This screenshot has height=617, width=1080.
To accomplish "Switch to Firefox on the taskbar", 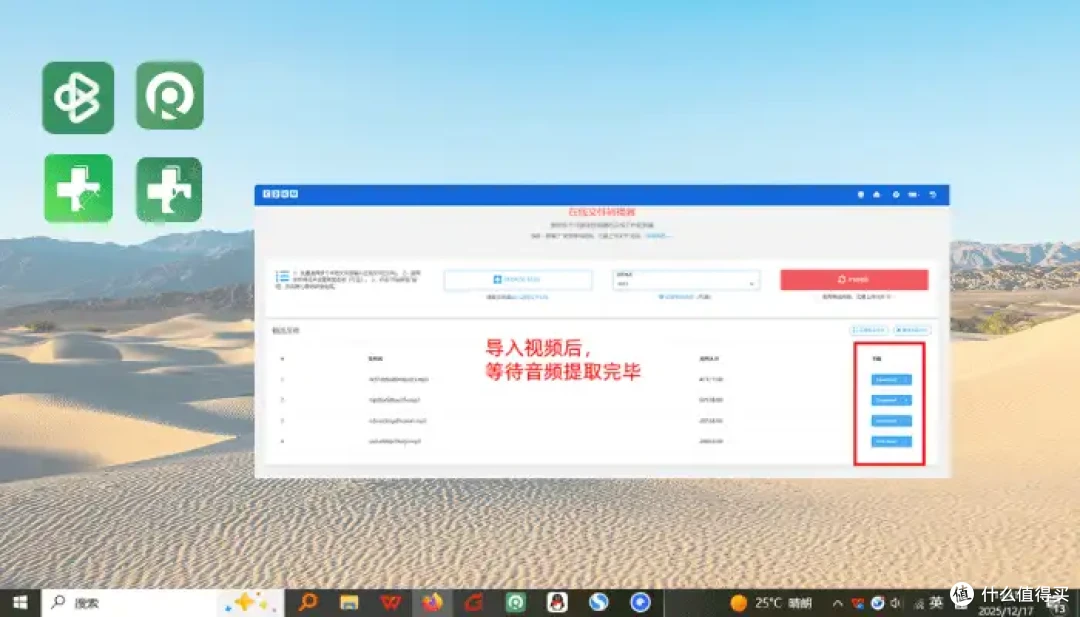I will pos(433,603).
